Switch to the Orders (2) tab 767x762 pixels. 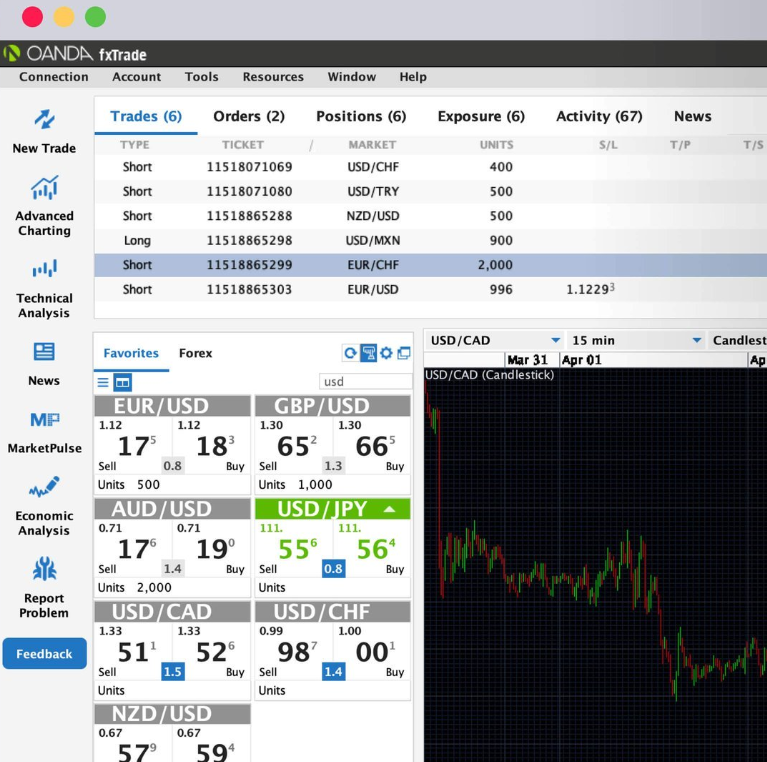[249, 116]
